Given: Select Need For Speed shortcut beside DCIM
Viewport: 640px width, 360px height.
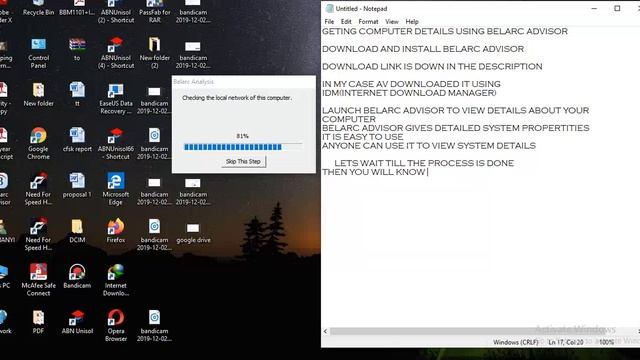Looking at the screenshot, I should coord(38,234).
